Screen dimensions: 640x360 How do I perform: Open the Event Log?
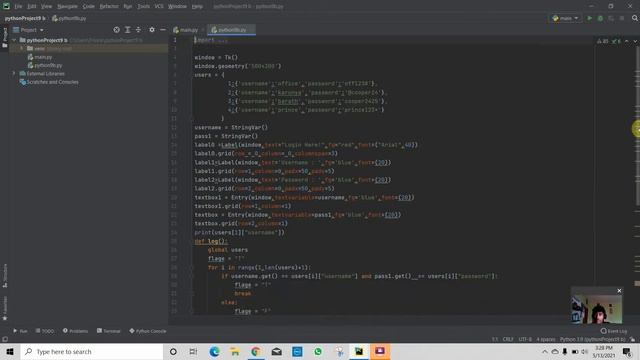(614, 331)
